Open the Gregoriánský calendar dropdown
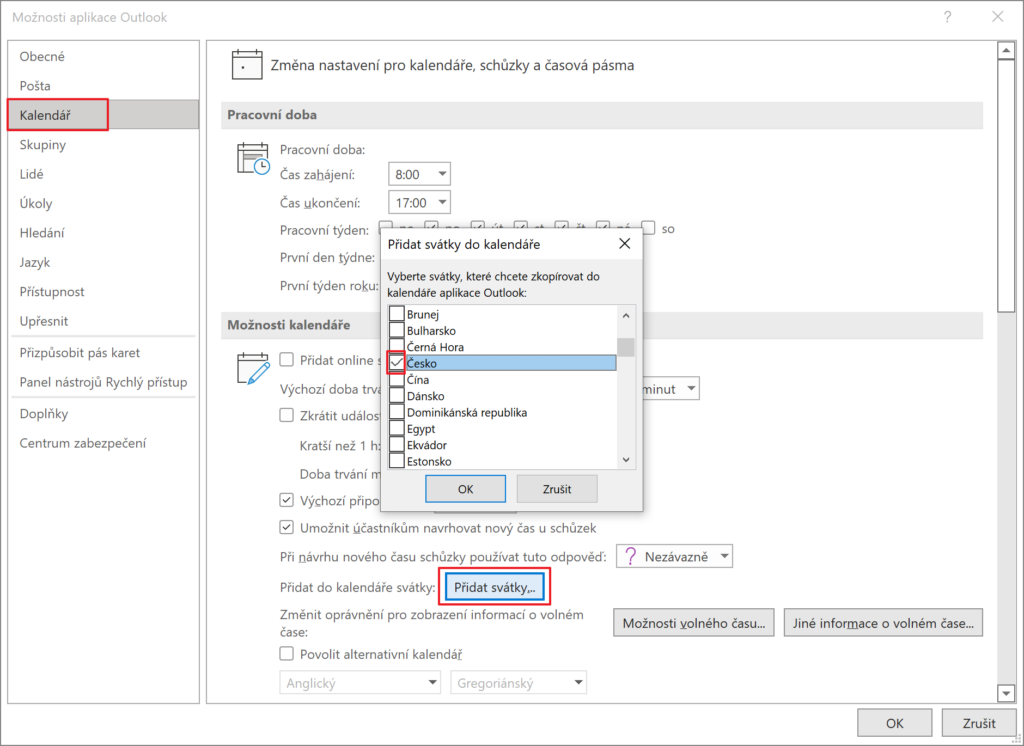Screen dimensions: 1024x746 click(519, 683)
